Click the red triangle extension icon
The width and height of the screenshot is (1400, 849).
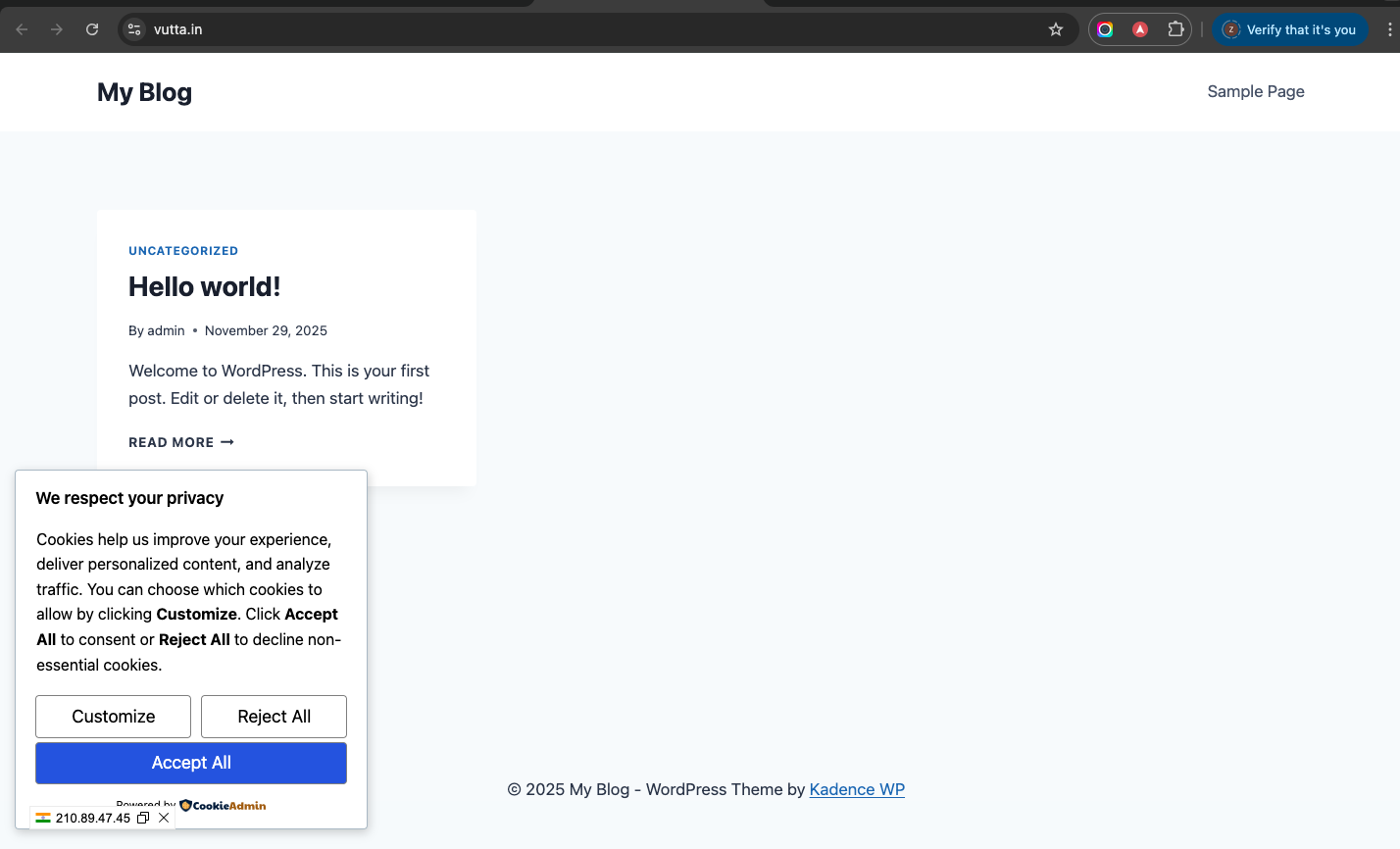(1140, 29)
